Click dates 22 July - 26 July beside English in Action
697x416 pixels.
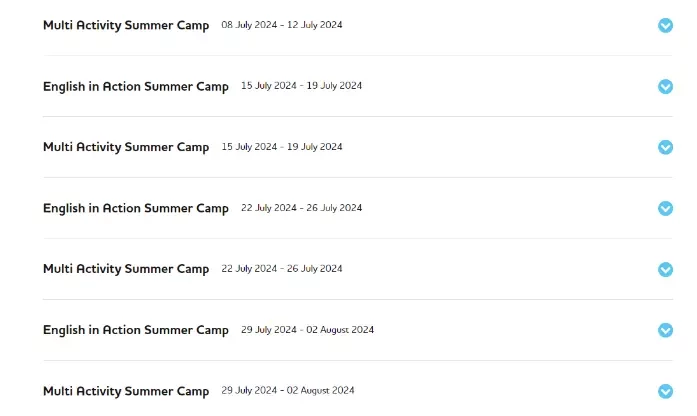click(301, 208)
